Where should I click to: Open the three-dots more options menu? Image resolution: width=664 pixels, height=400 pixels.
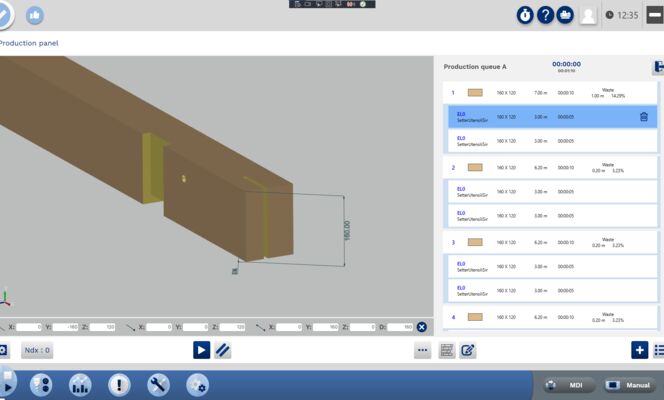coord(423,350)
